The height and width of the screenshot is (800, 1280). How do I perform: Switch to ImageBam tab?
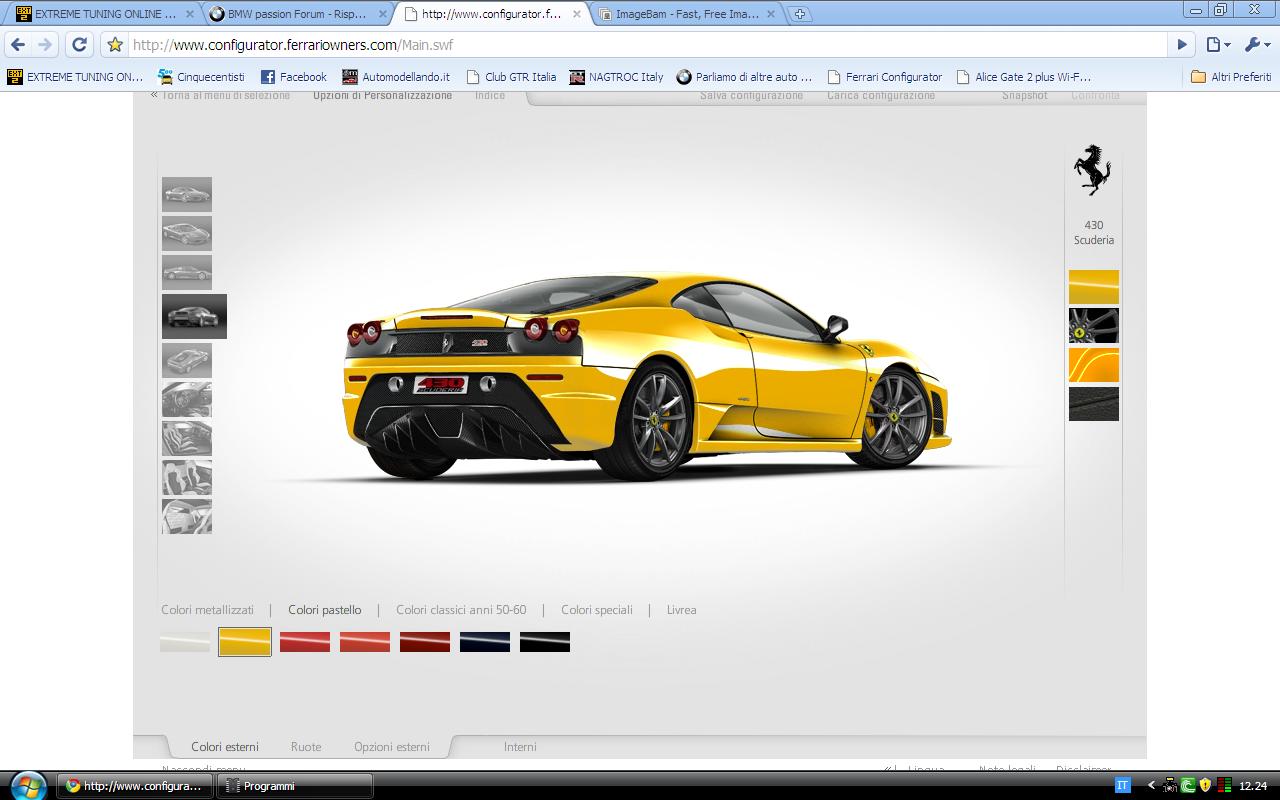click(686, 14)
